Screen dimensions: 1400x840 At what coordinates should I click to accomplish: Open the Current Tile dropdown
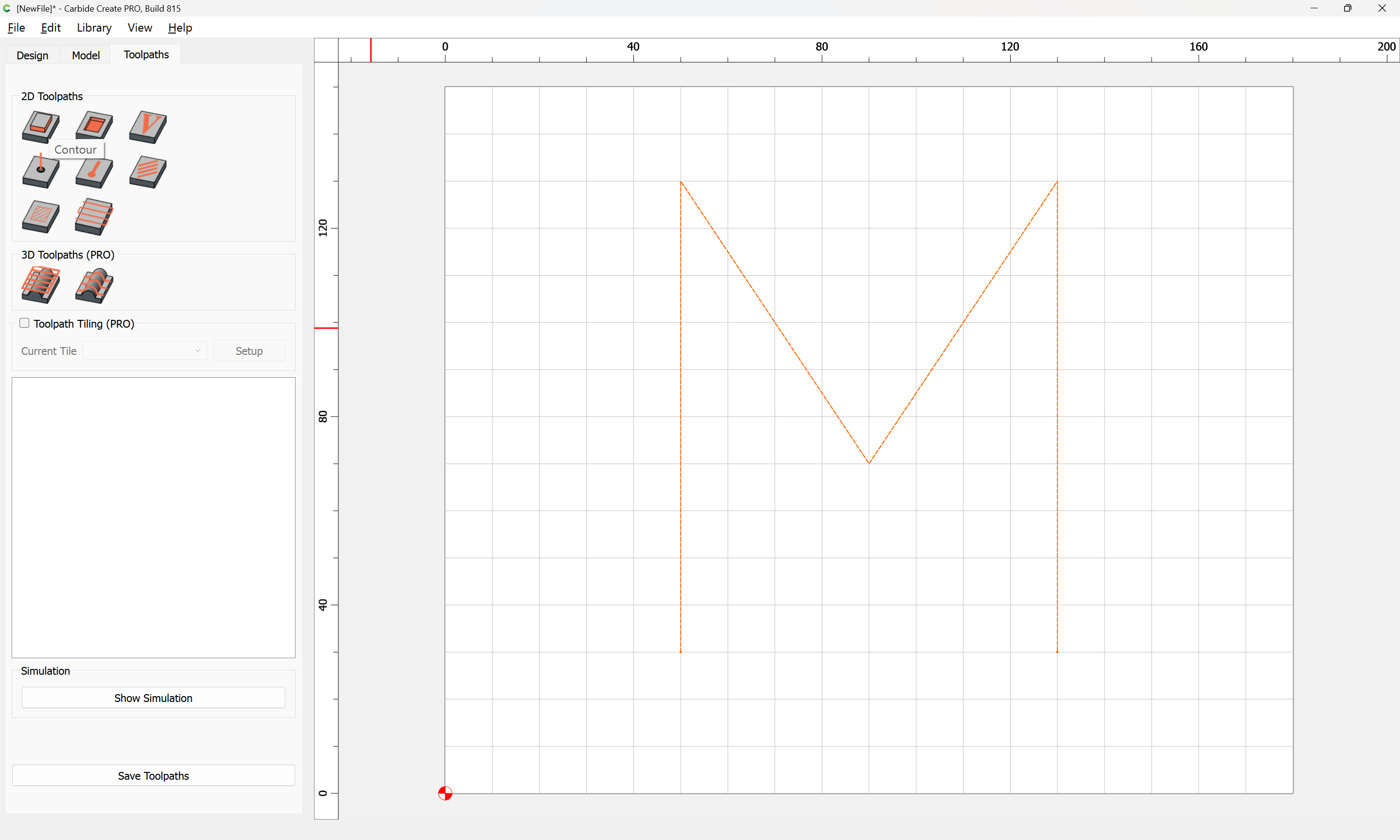tap(145, 351)
